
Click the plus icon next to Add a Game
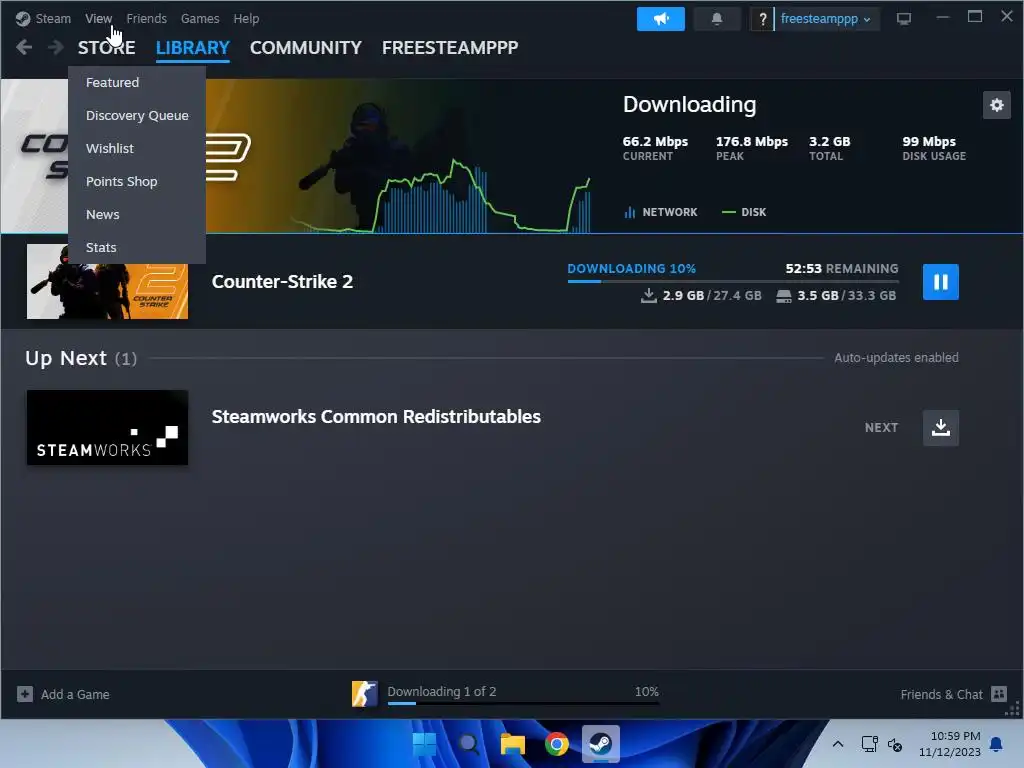25,694
